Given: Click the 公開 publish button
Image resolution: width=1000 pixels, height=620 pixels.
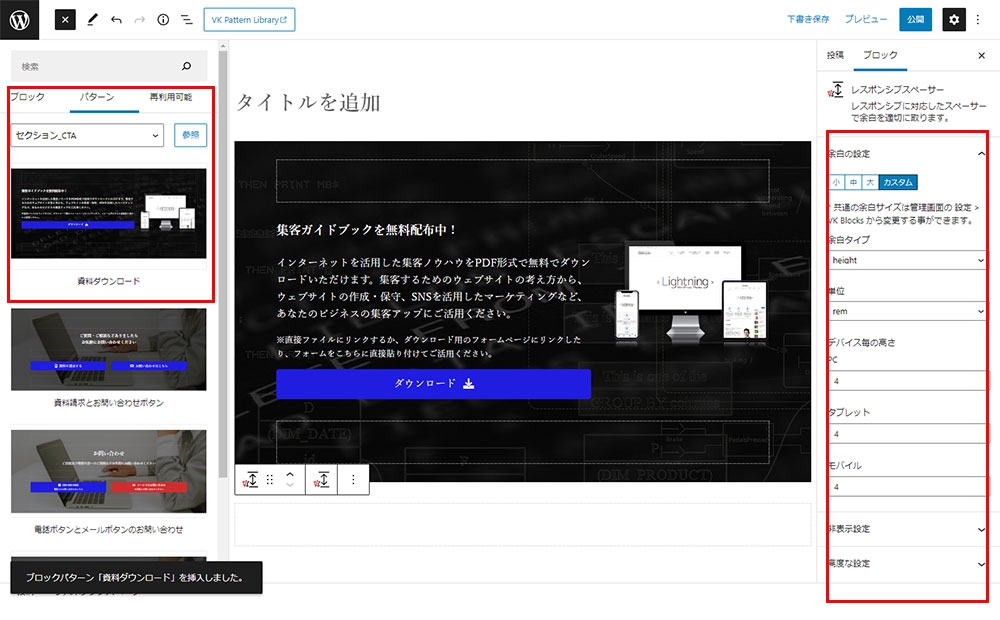Looking at the screenshot, I should coord(913,19).
